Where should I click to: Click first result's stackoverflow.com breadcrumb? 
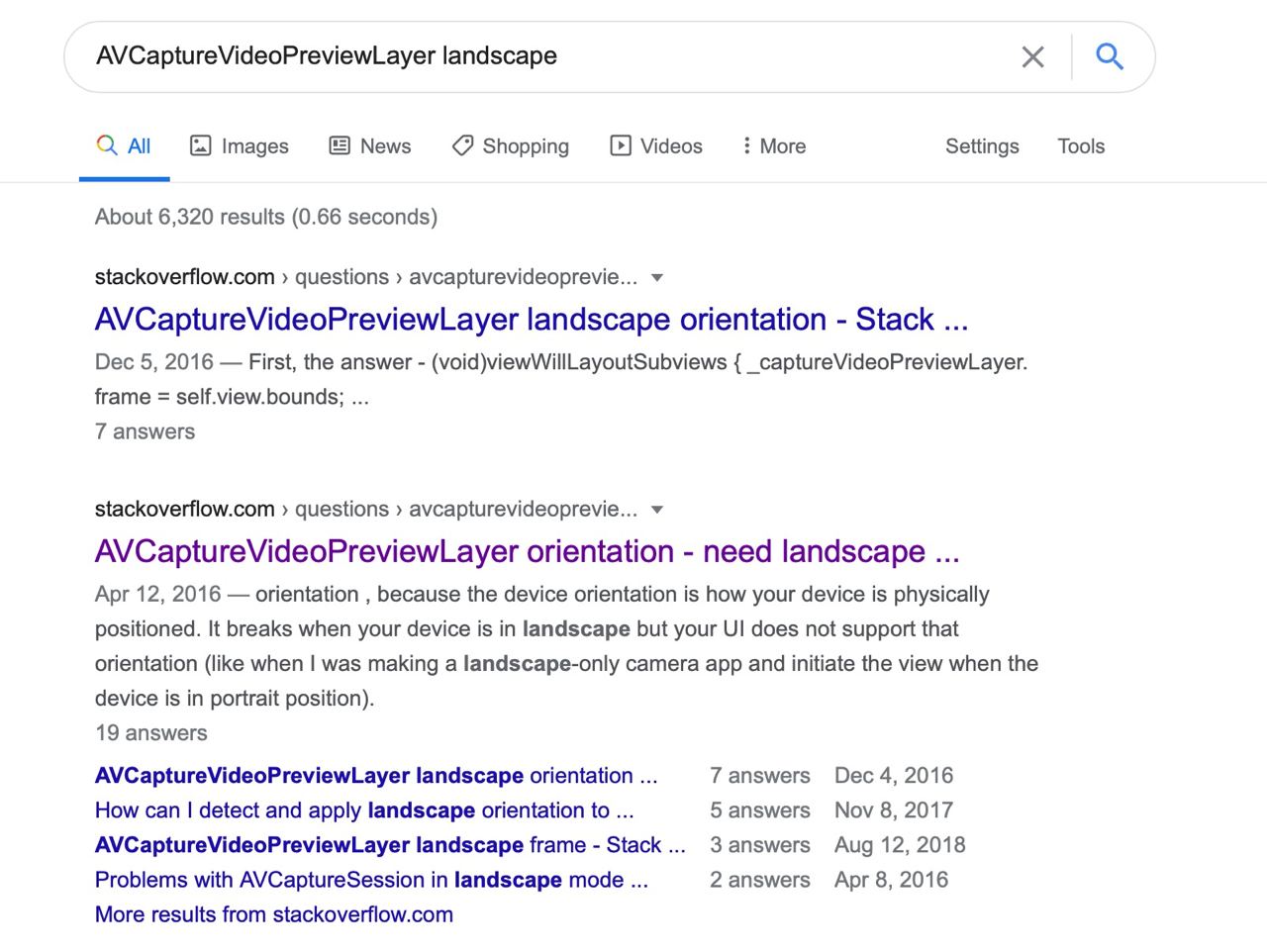[x=185, y=277]
